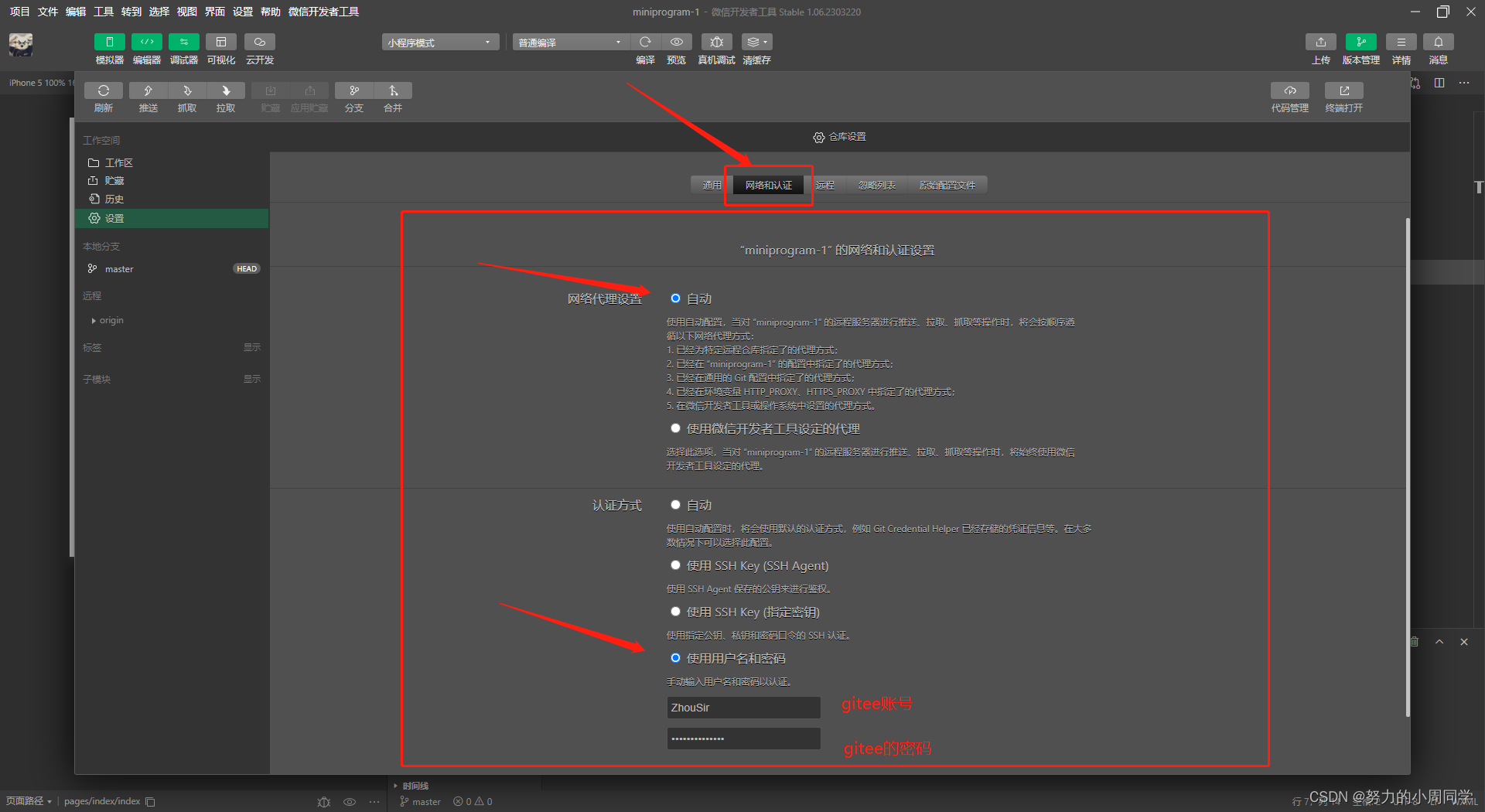Open Messages (消息) notifications
The width and height of the screenshot is (1485, 812).
(x=1439, y=42)
